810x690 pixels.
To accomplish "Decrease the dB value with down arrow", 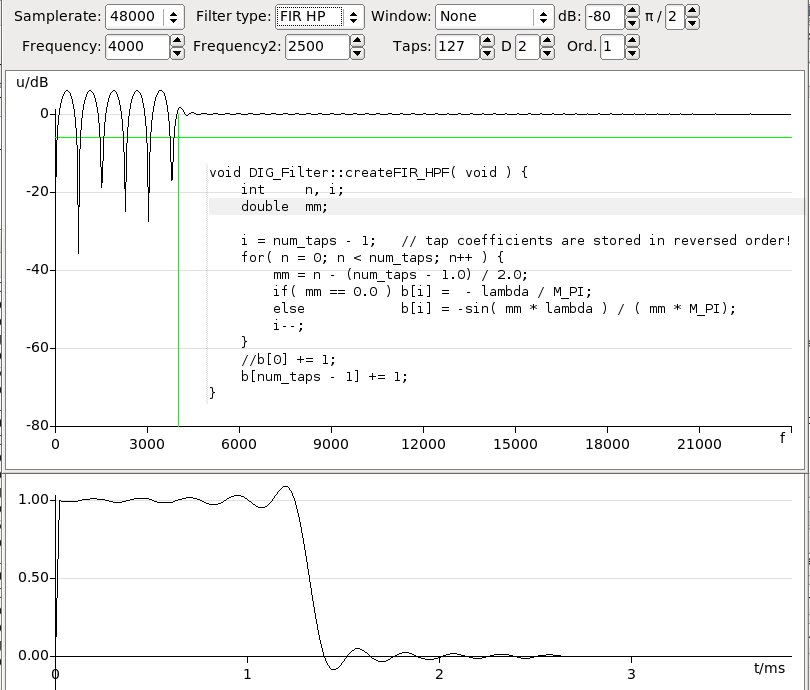I will pyautogui.click(x=632, y=23).
